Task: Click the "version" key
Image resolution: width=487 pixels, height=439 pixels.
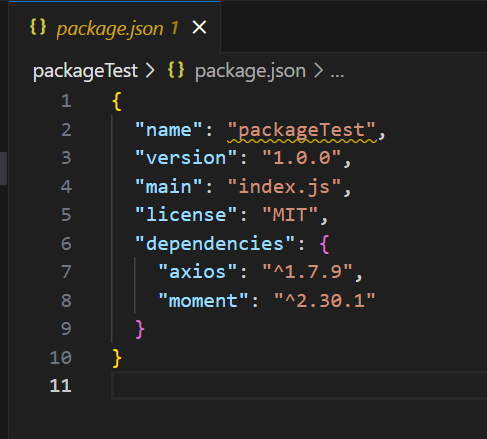Action: [186, 158]
